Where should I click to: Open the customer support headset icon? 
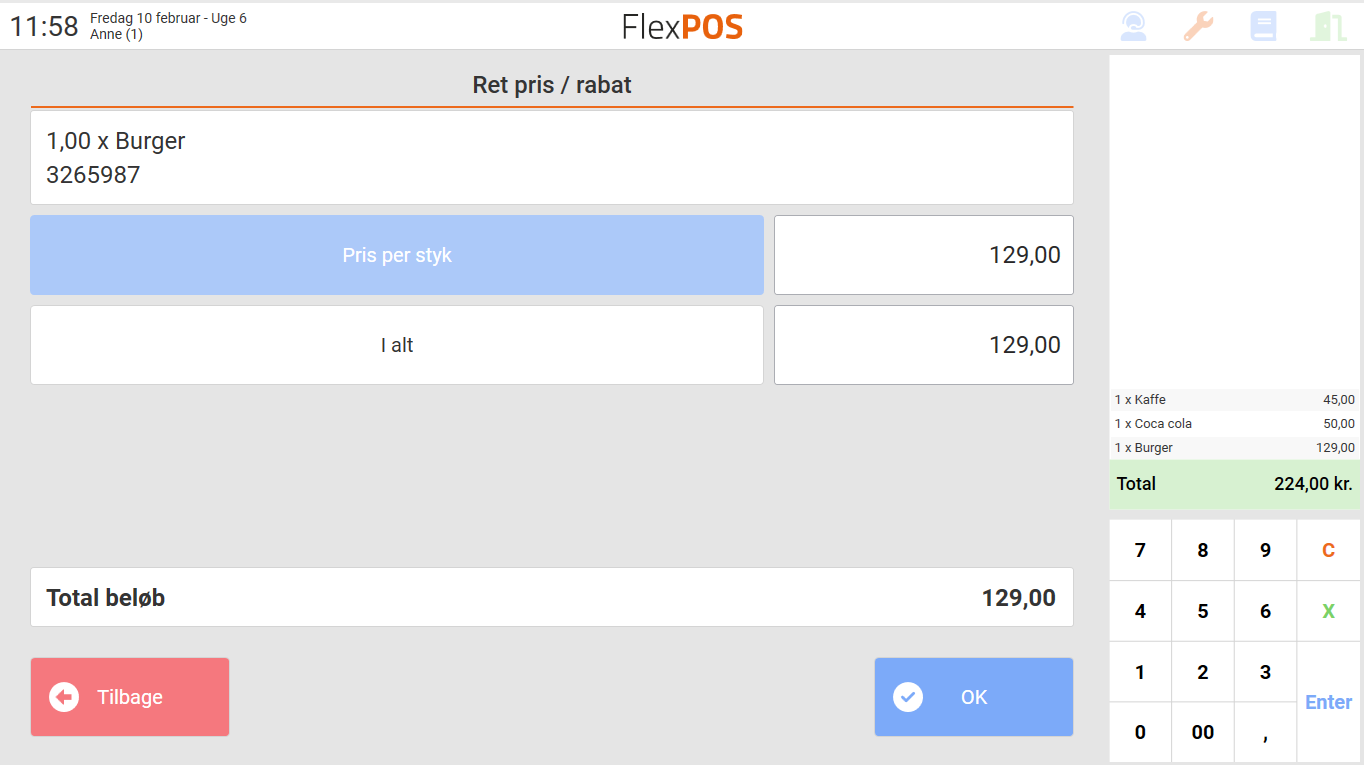tap(1132, 25)
